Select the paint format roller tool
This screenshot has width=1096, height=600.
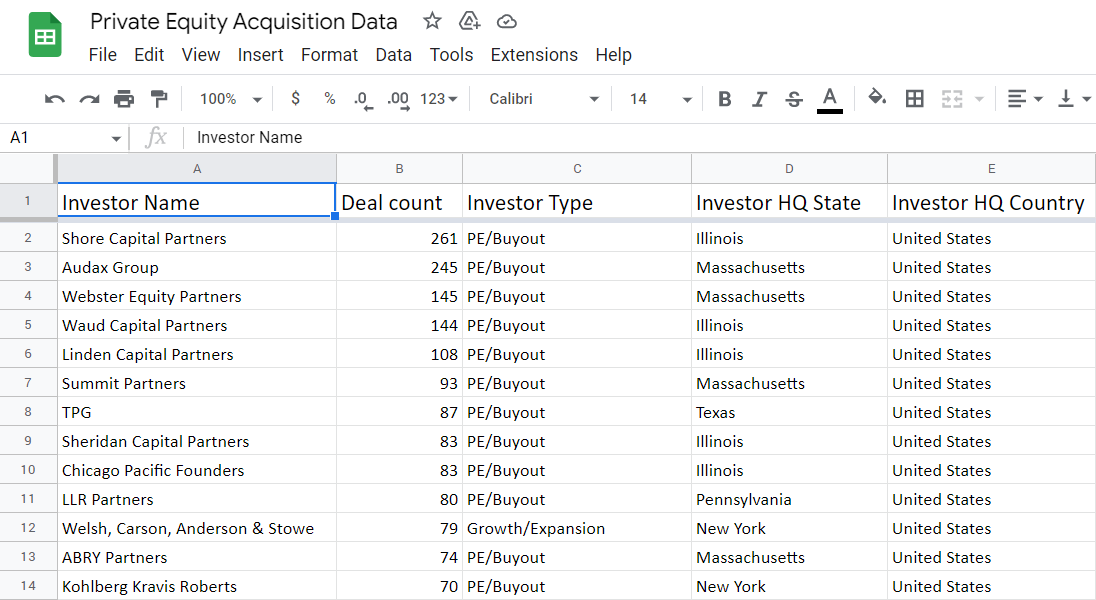(159, 99)
